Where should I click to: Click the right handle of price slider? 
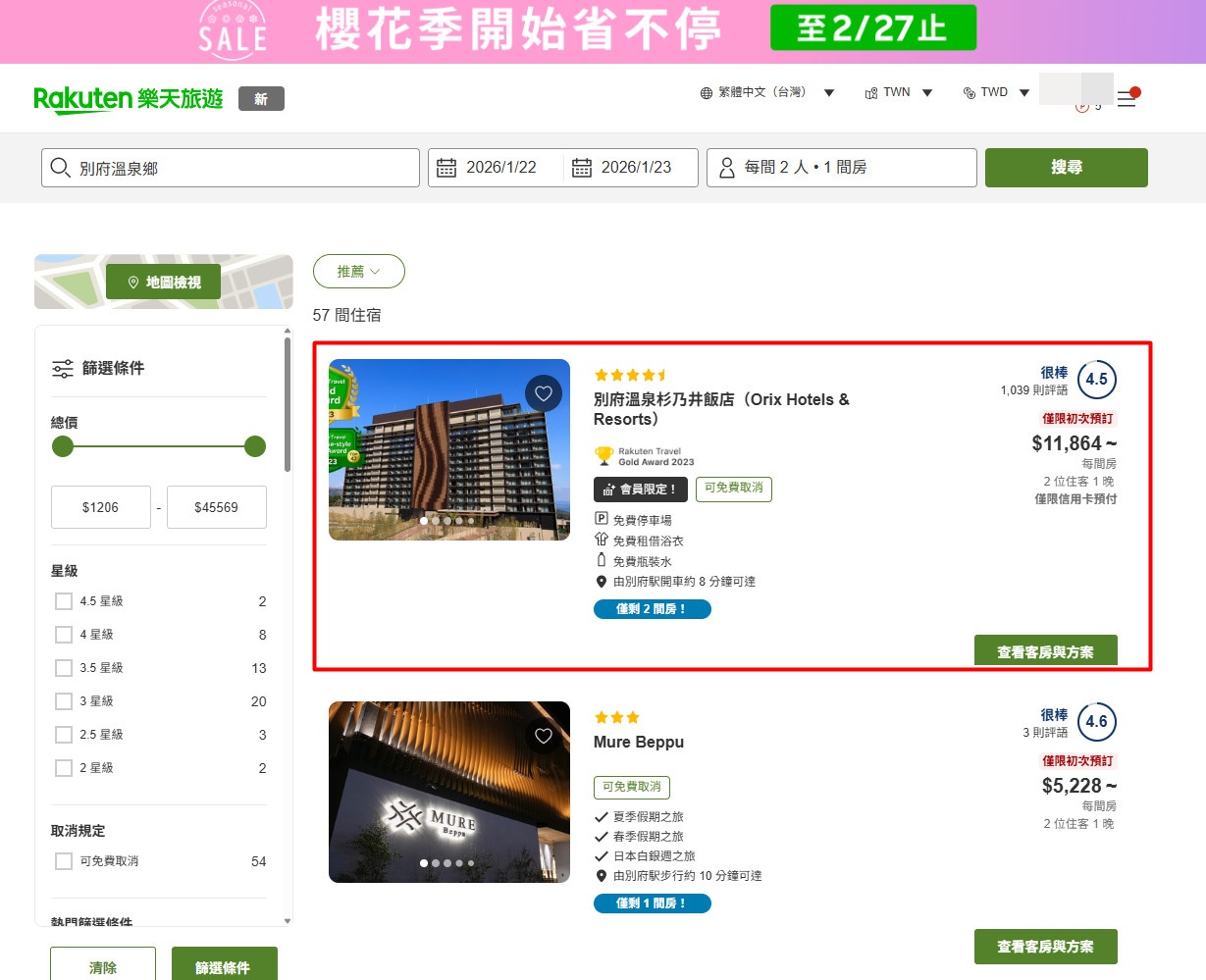pyautogui.click(x=255, y=447)
